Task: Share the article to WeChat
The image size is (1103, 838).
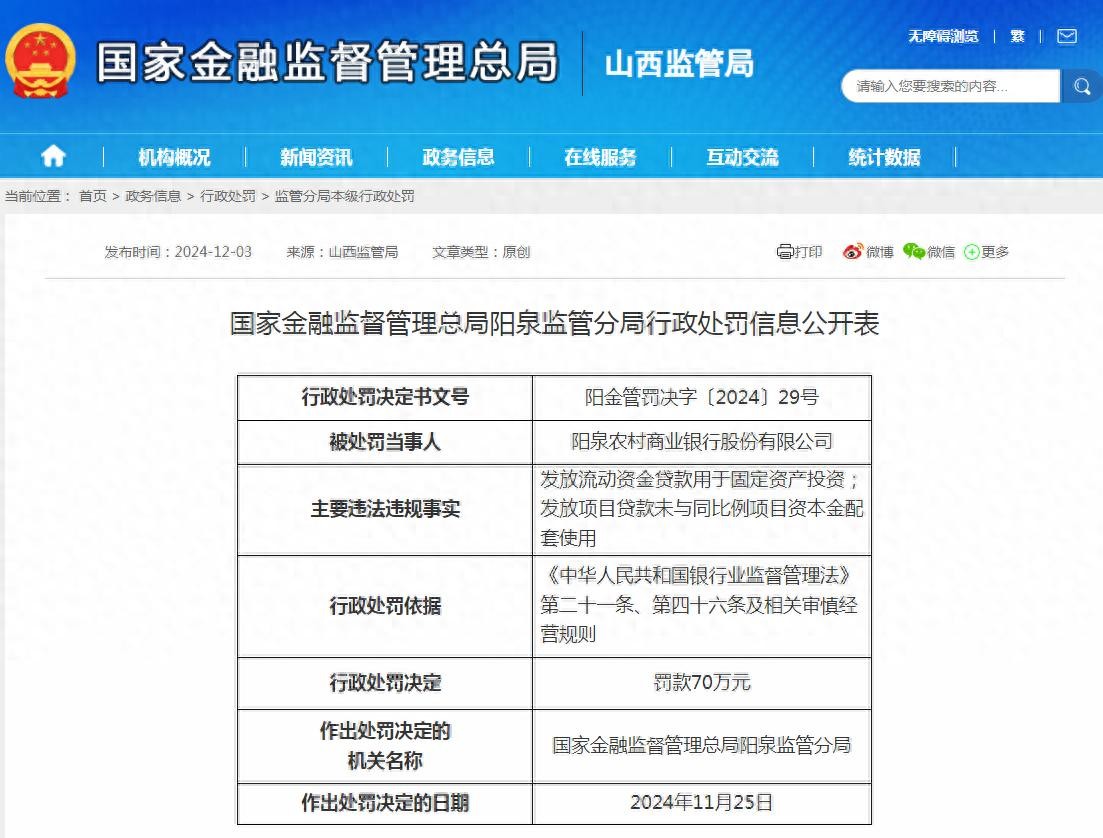Action: (x=928, y=252)
